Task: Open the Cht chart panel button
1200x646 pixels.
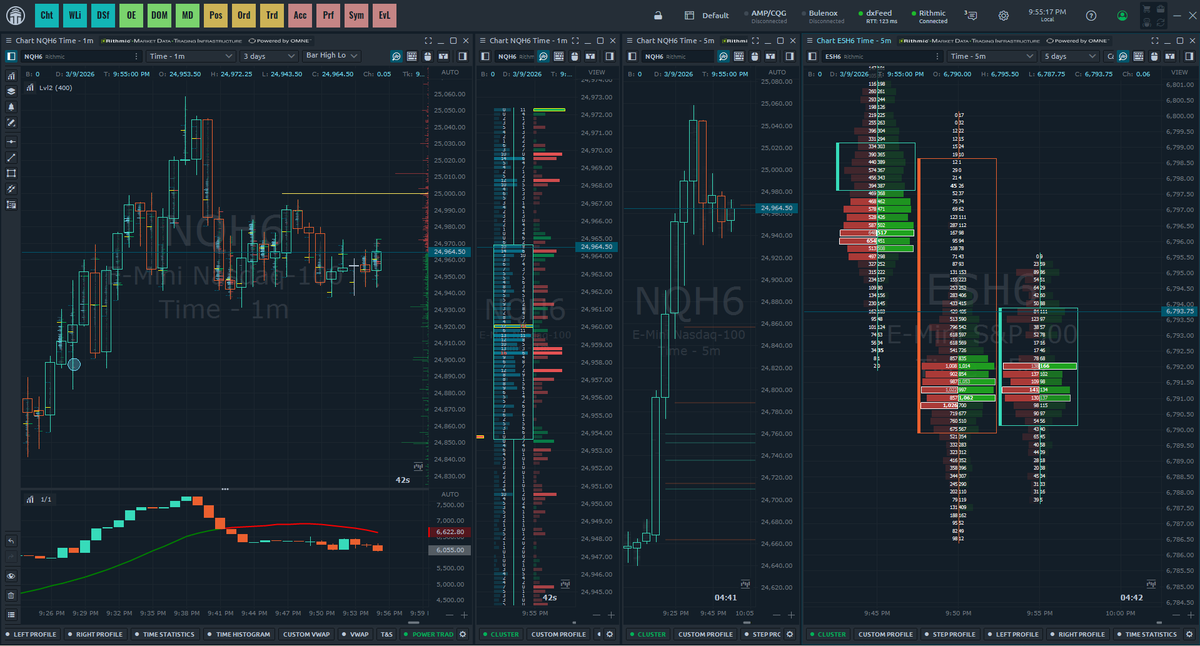Action: [47, 16]
